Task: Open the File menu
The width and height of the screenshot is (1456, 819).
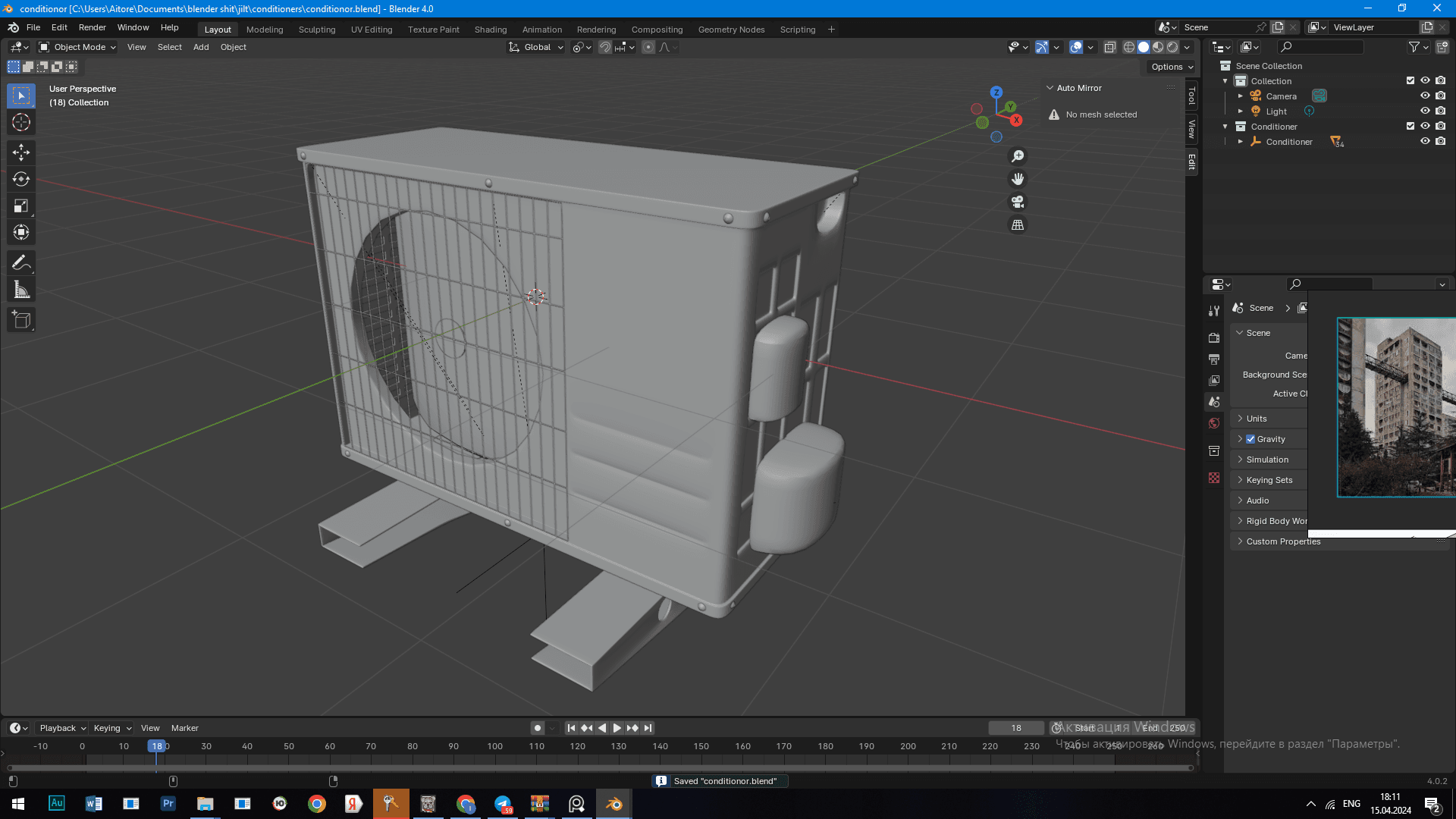Action: (33, 27)
